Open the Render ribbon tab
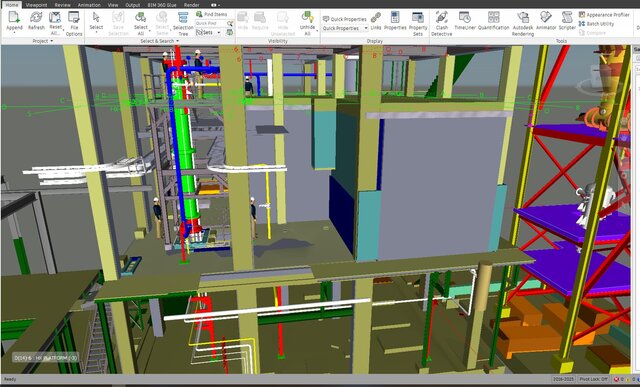 coord(191,5)
